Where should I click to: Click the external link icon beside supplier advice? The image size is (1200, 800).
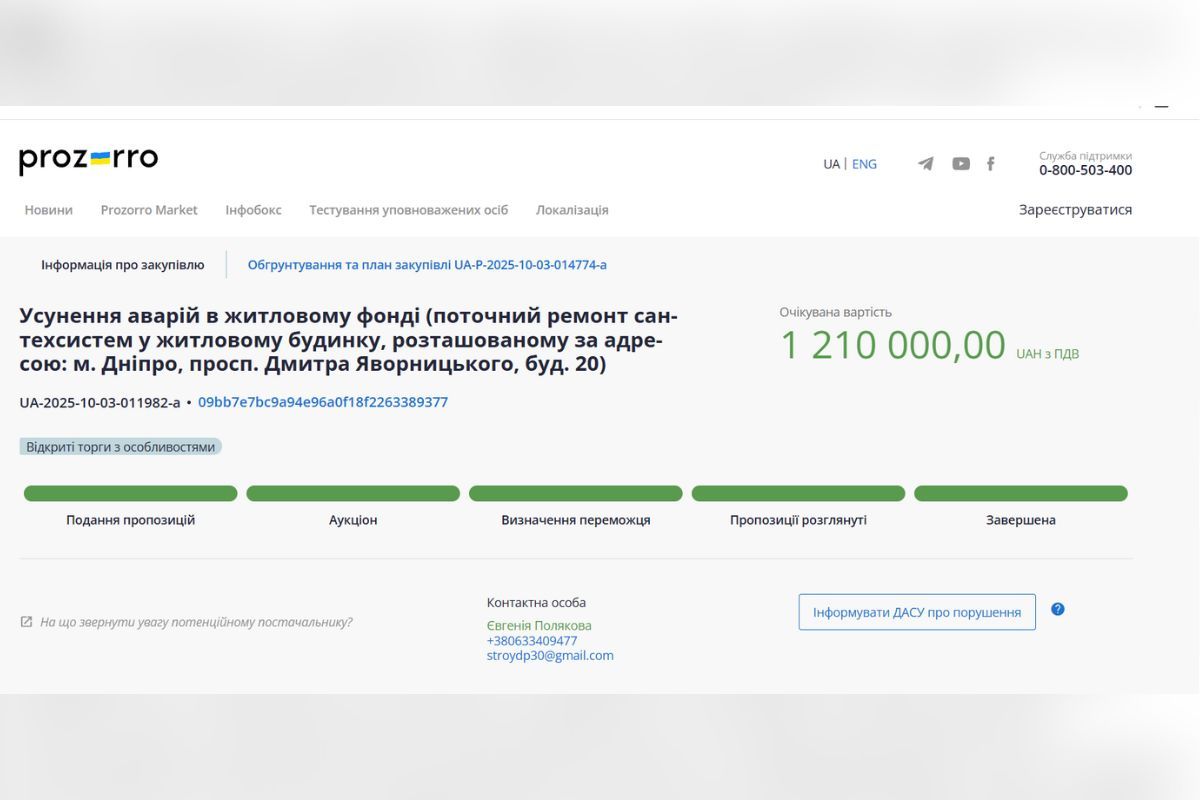click(x=26, y=622)
